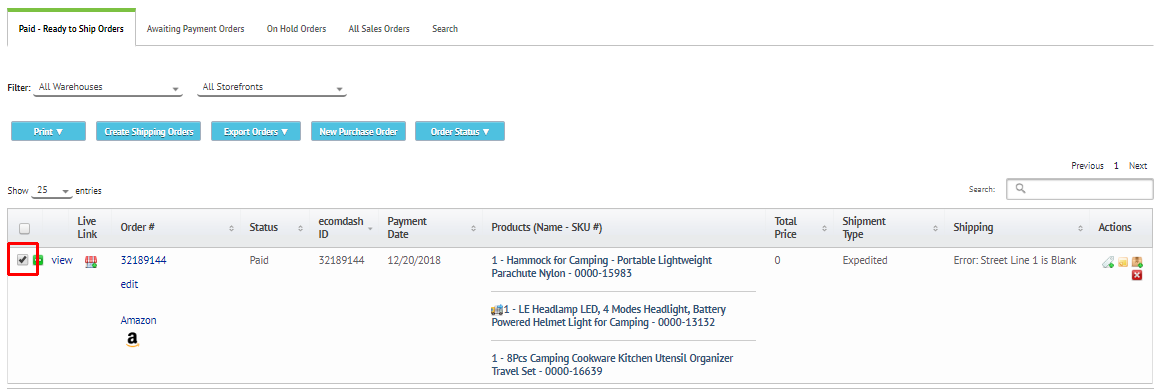Open the All Storefronts filter dropdown
Screen dimensions: 1160x389
[x=272, y=87]
